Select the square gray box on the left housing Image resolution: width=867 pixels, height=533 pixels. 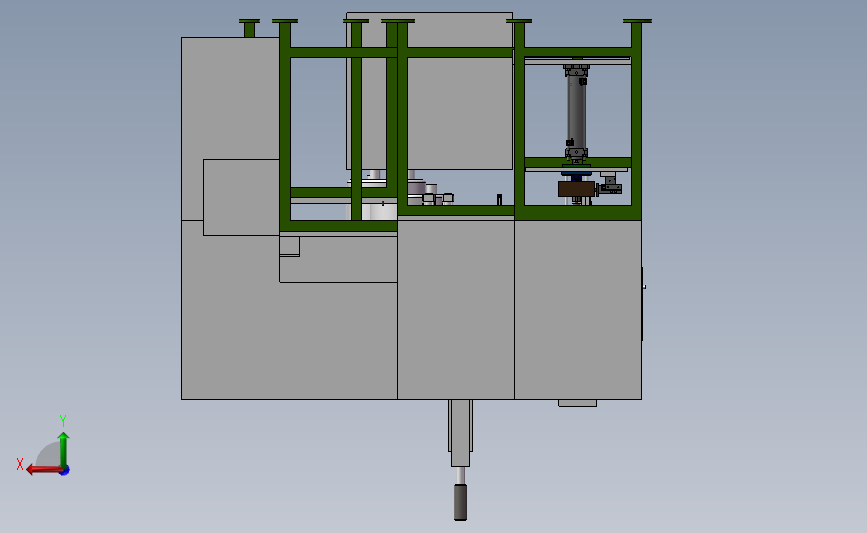pos(241,197)
